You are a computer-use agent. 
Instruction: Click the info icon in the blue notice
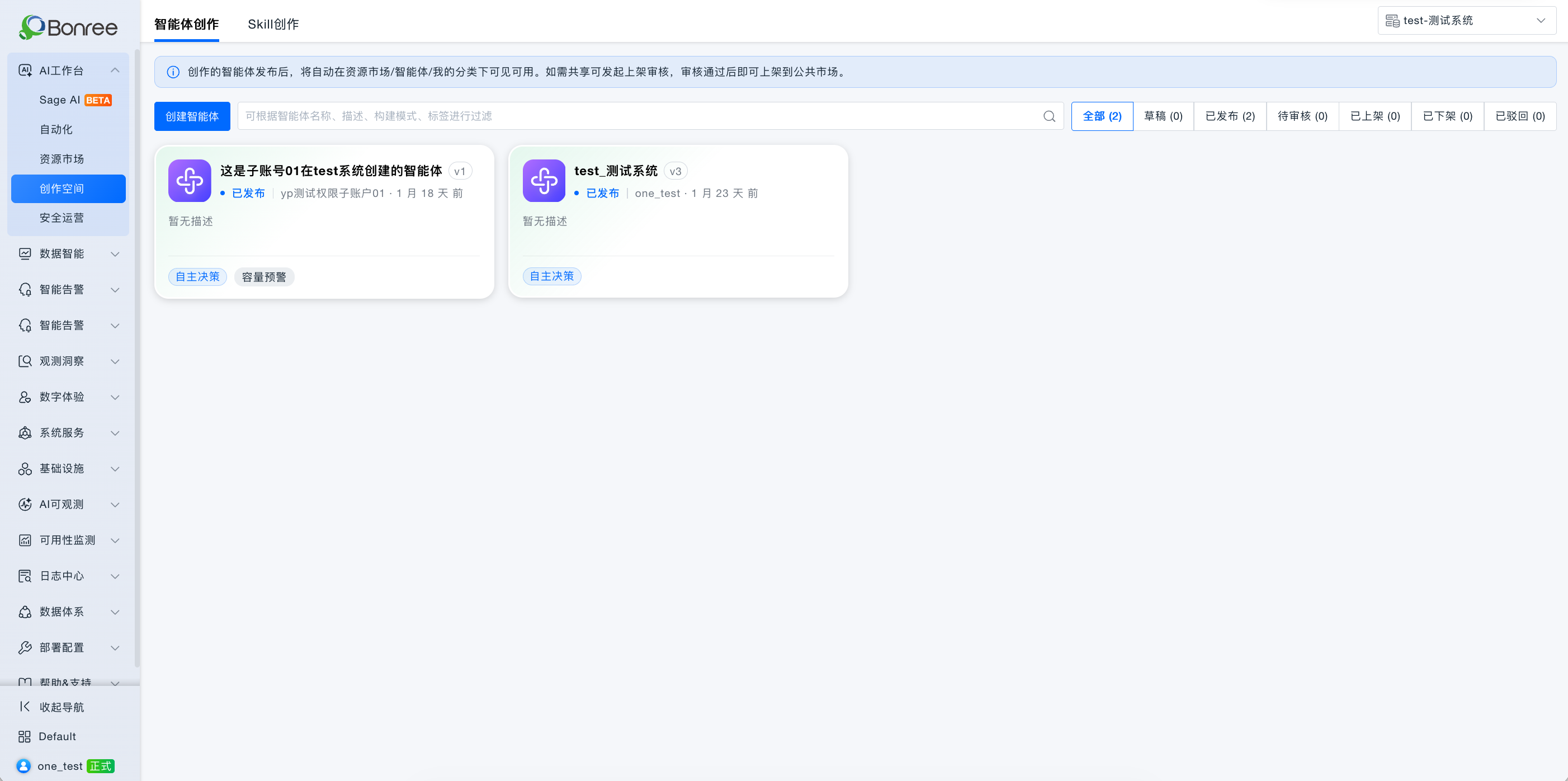173,72
